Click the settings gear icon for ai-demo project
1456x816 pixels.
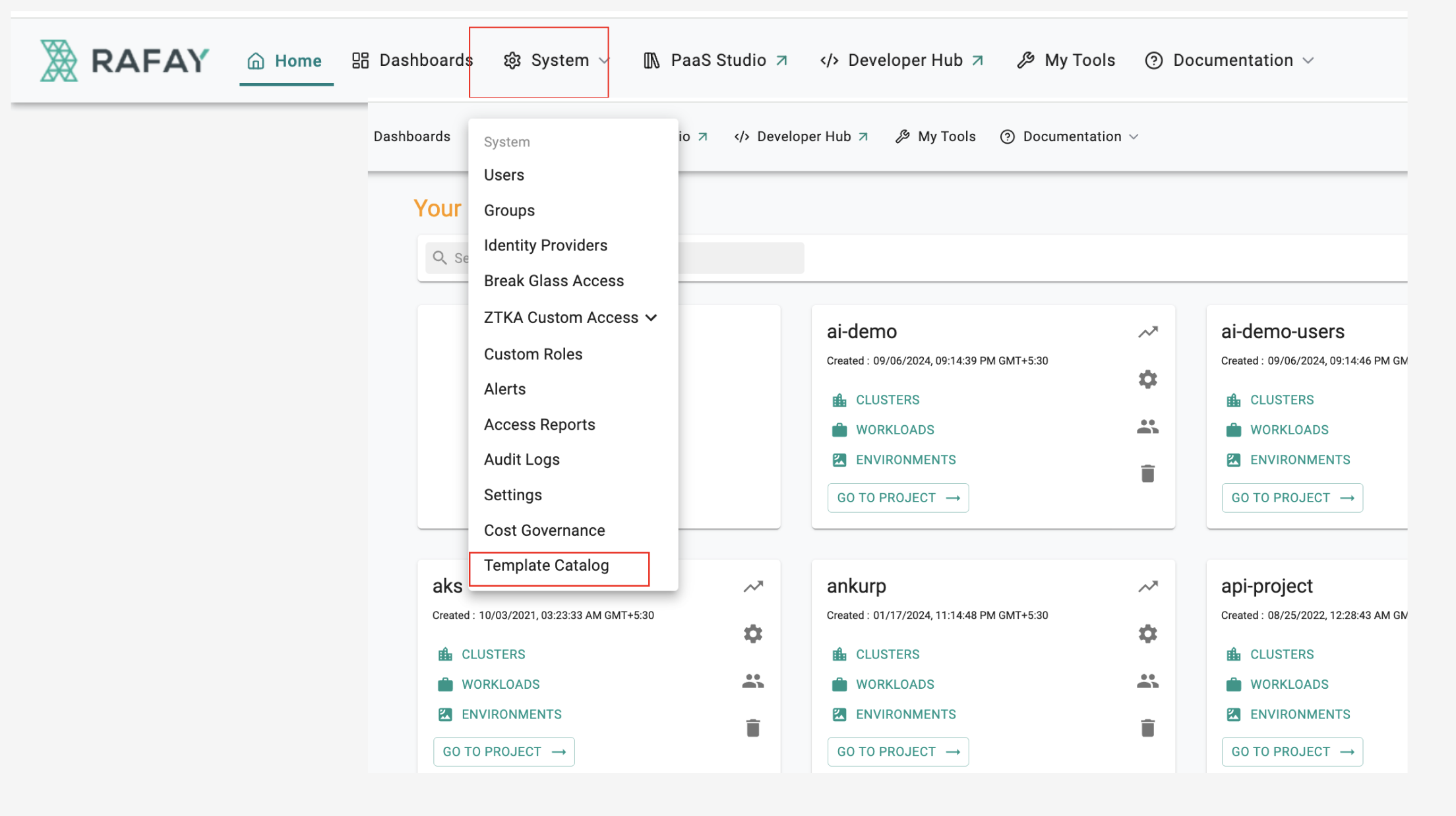tap(1148, 379)
